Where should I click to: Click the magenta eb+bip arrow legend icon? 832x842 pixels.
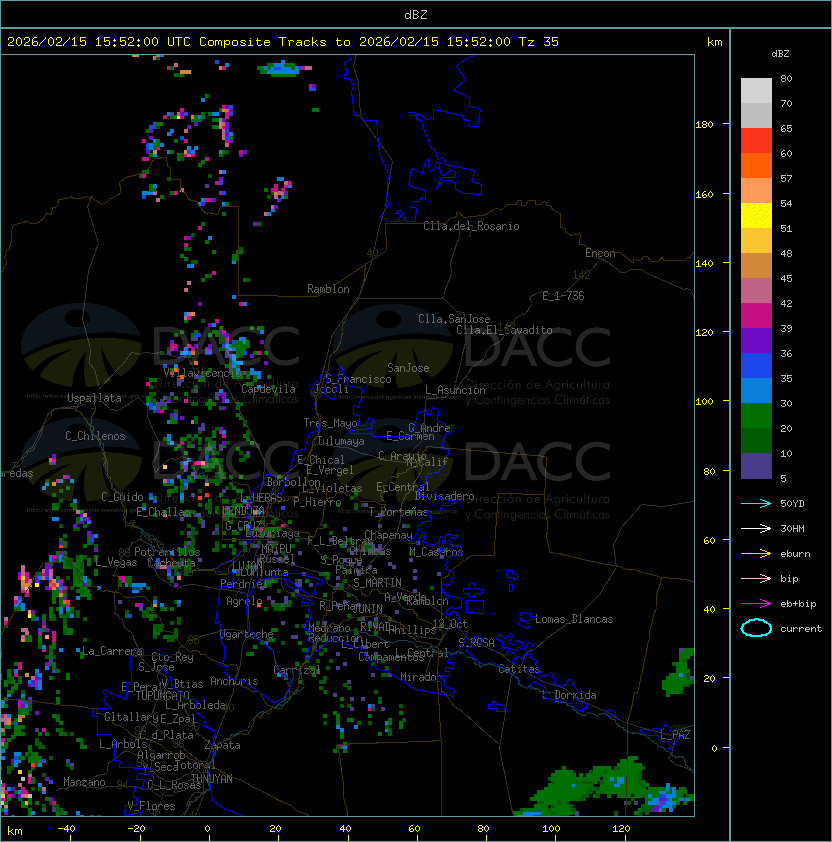coord(756,604)
